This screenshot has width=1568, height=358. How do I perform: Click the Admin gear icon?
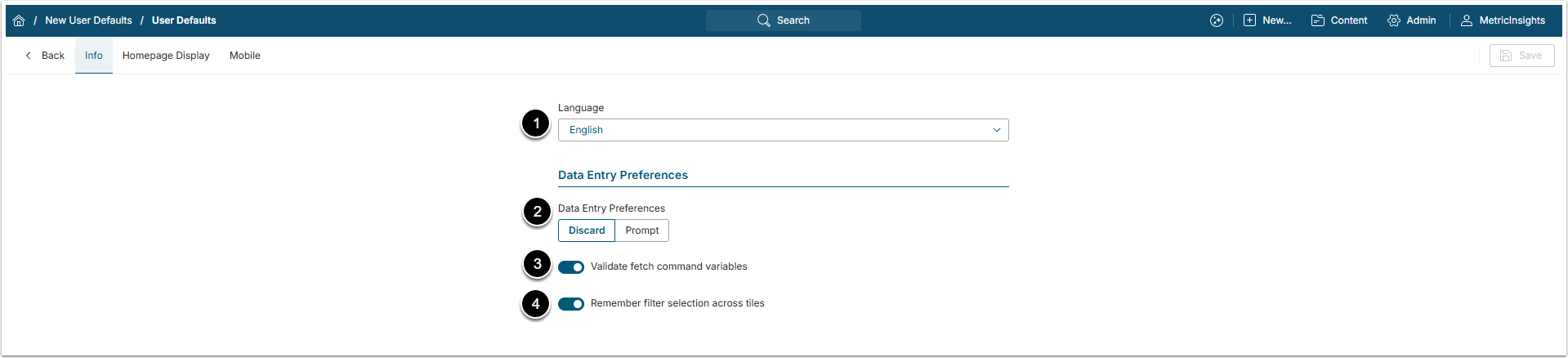click(1394, 20)
